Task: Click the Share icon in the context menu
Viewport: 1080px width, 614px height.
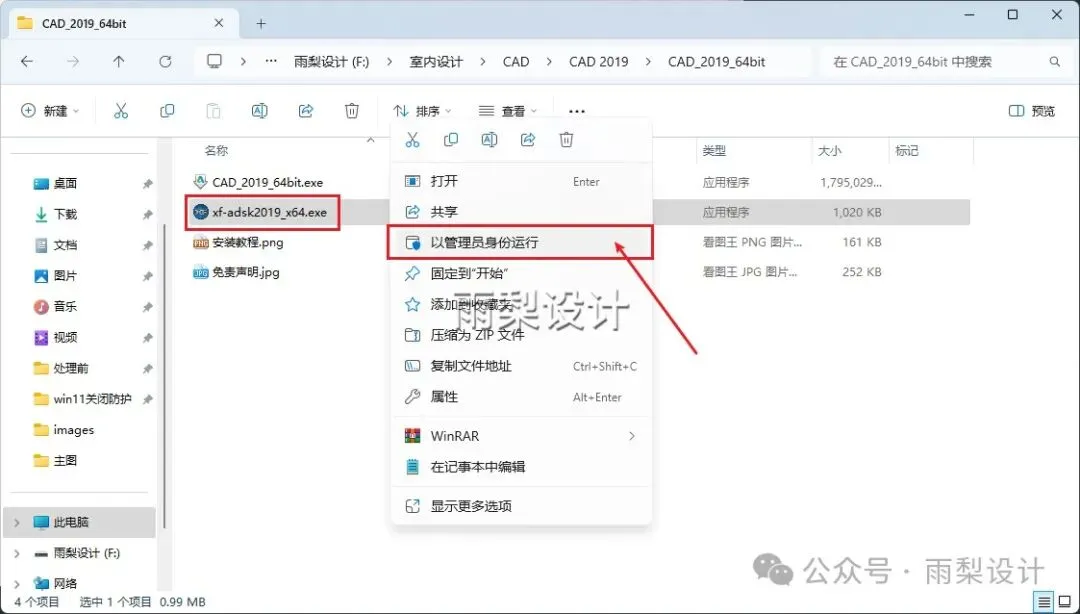Action: coord(528,140)
